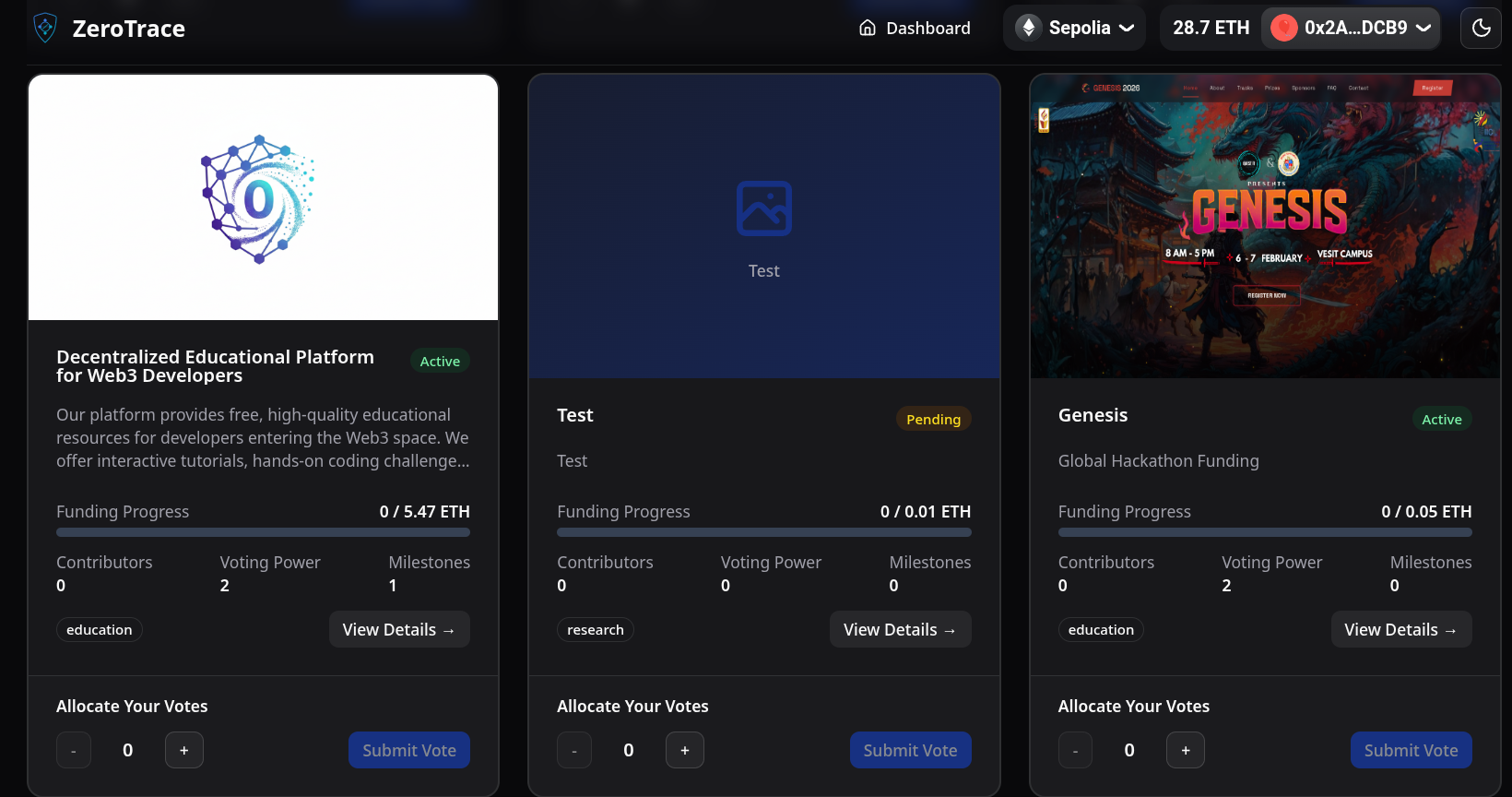
Task: Expand the 0x2A...DCB9 wallet account menu
Action: click(x=1350, y=28)
